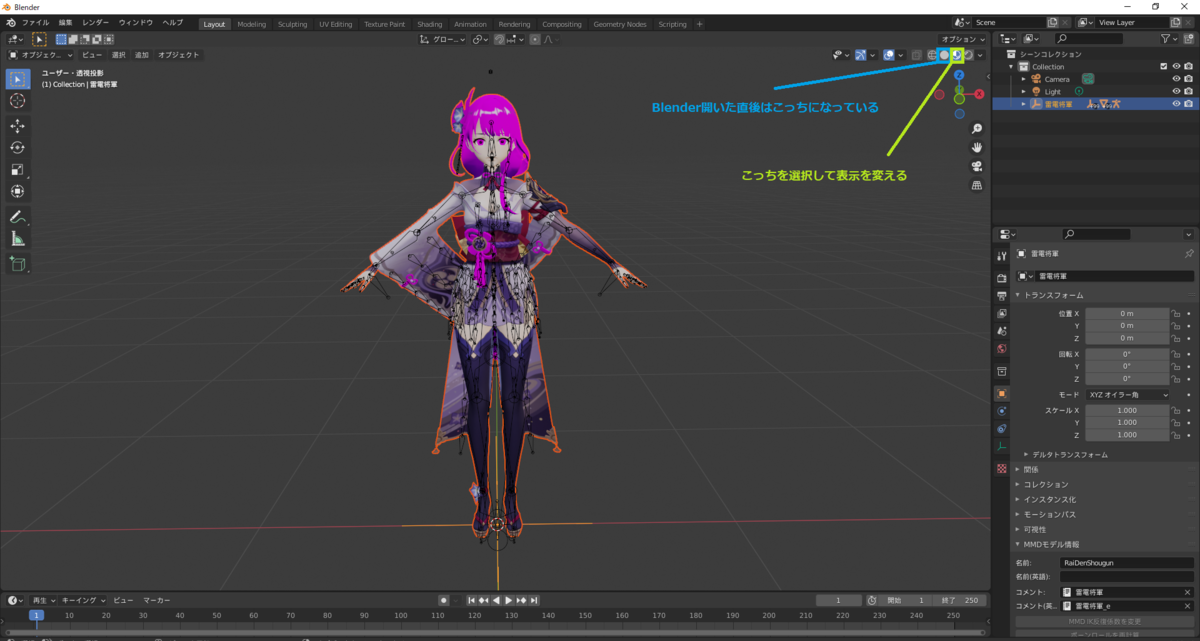Open the Output properties tab
The height and width of the screenshot is (641, 1200).
tap(1002, 296)
